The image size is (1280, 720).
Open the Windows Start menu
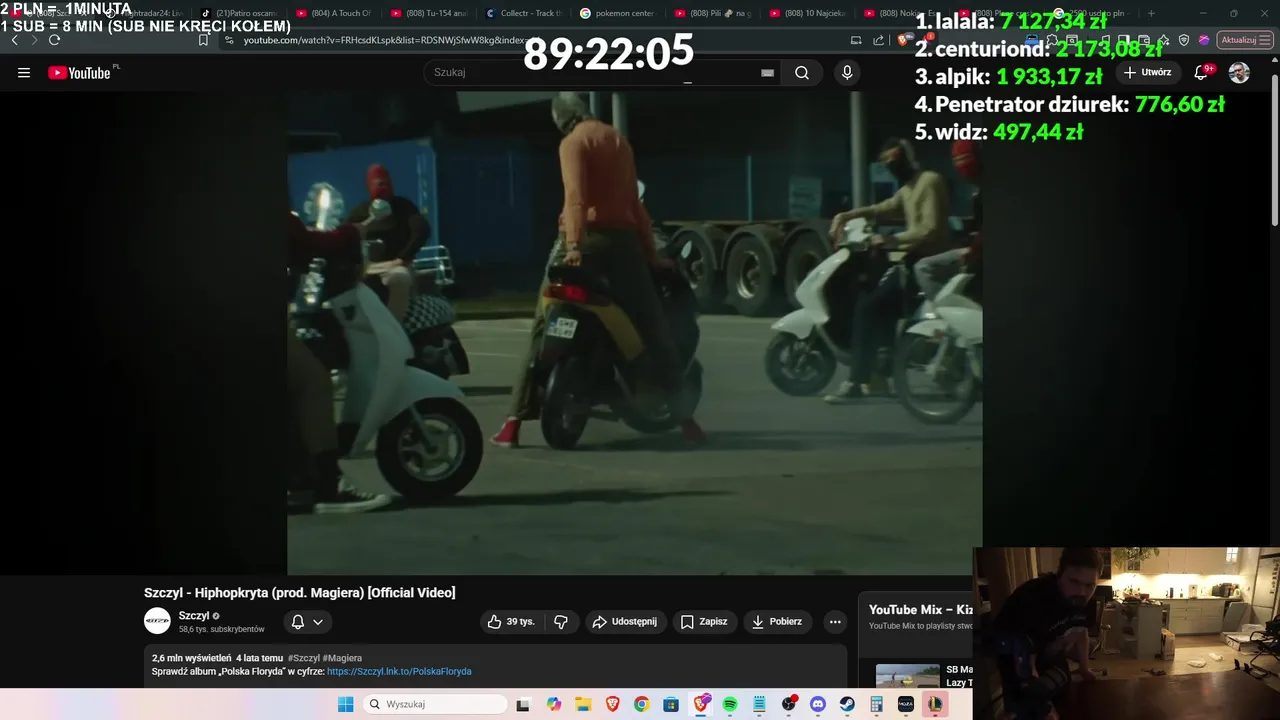tap(345, 704)
